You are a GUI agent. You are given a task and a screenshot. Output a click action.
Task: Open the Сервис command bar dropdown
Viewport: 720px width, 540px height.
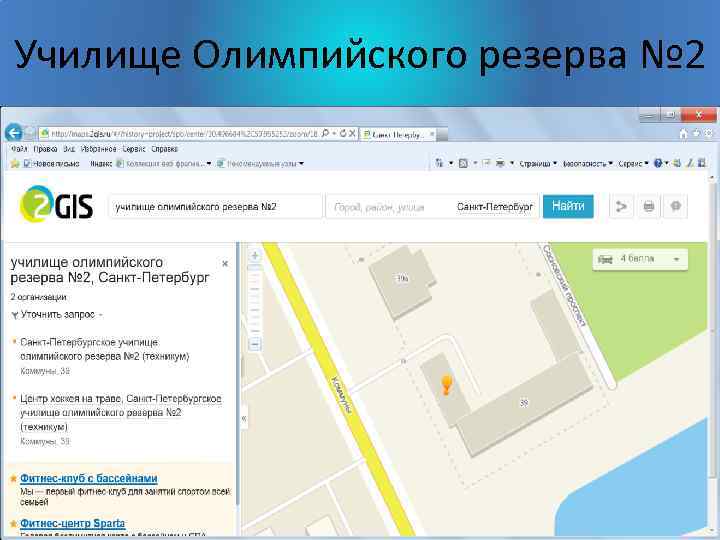[633, 163]
